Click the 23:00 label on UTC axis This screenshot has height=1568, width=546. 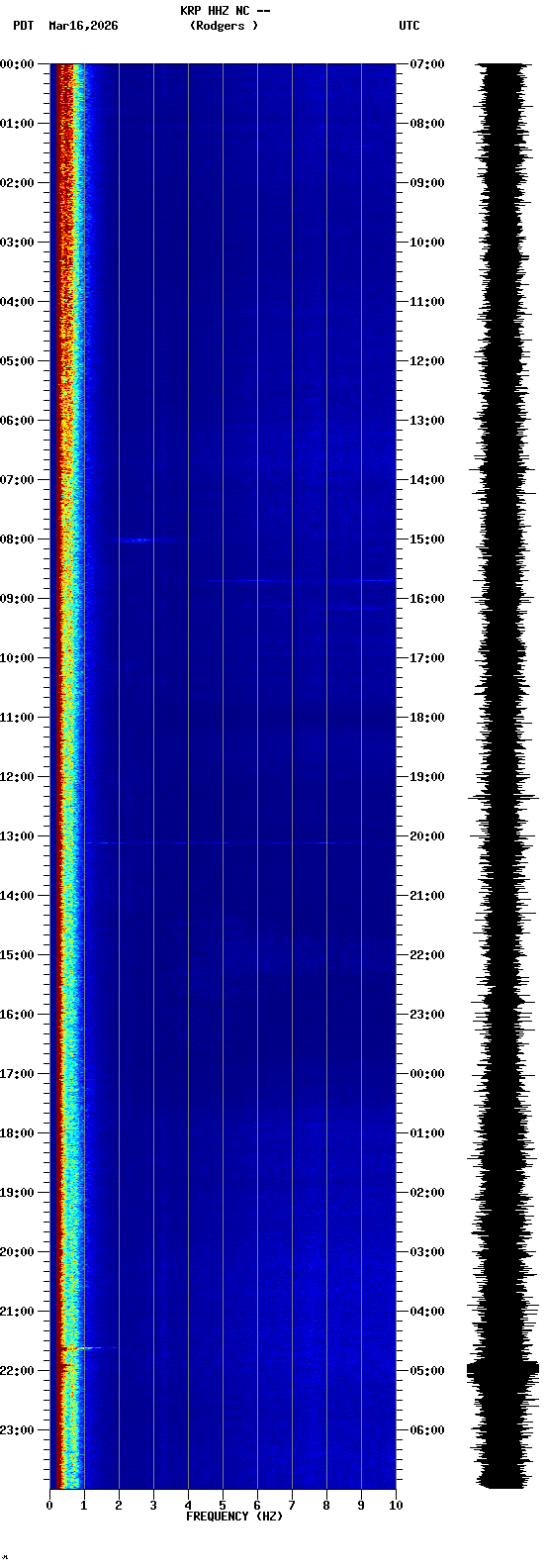[x=427, y=1015]
